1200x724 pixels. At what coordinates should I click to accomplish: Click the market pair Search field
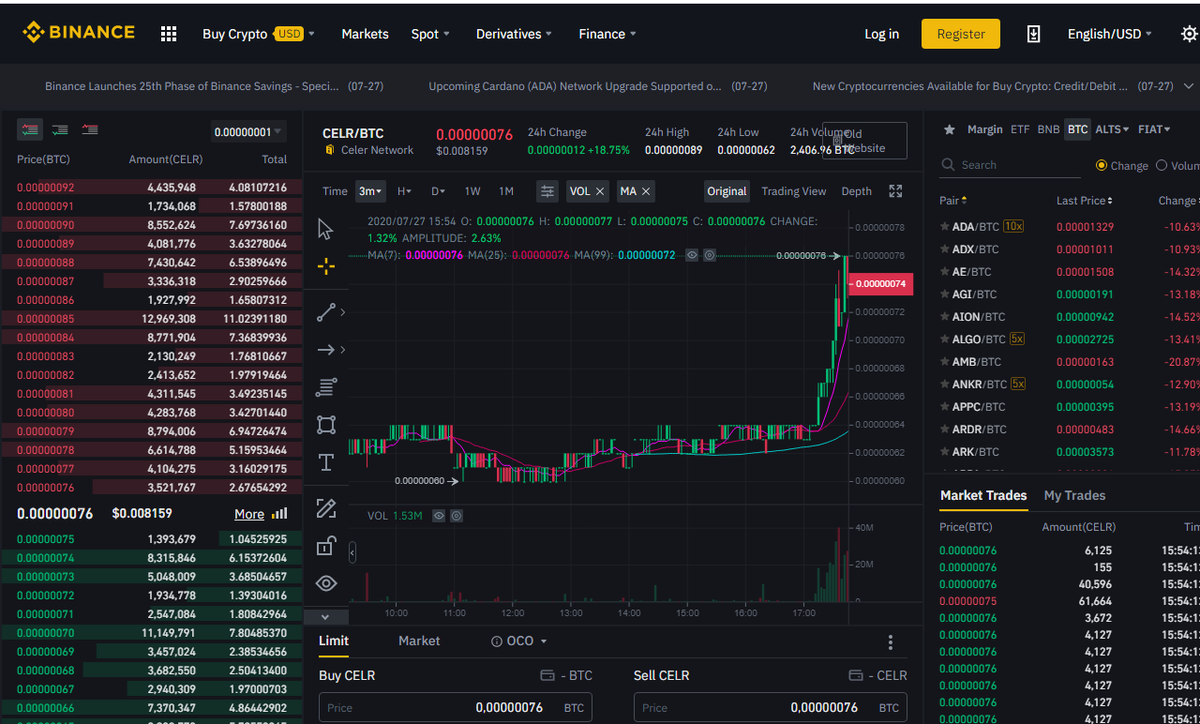[1011, 165]
